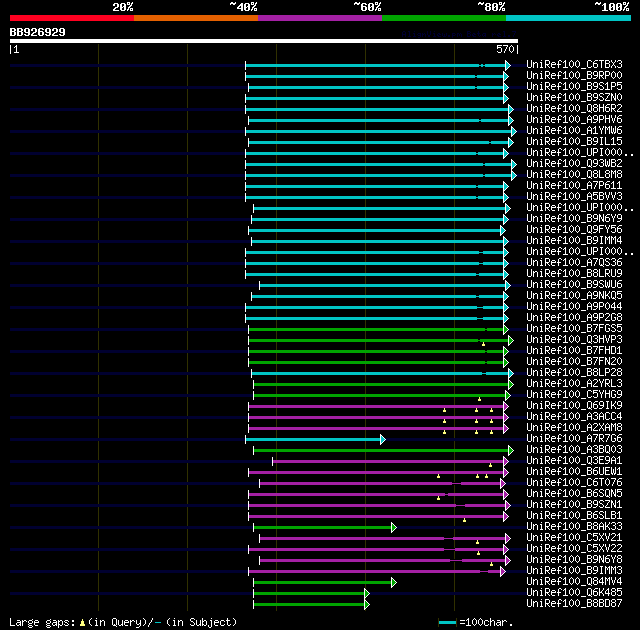Click the short green alignment bar for B8AK33

pos(325,528)
